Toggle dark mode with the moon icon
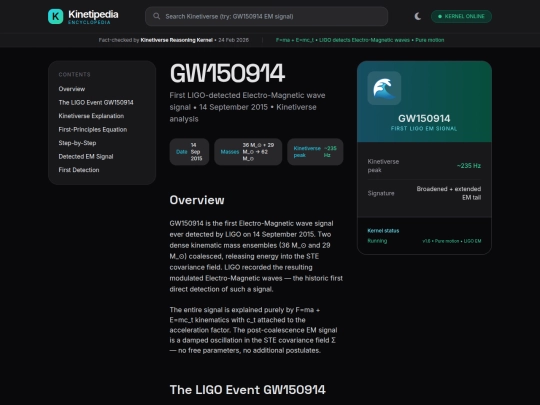The image size is (540, 405). tap(417, 16)
